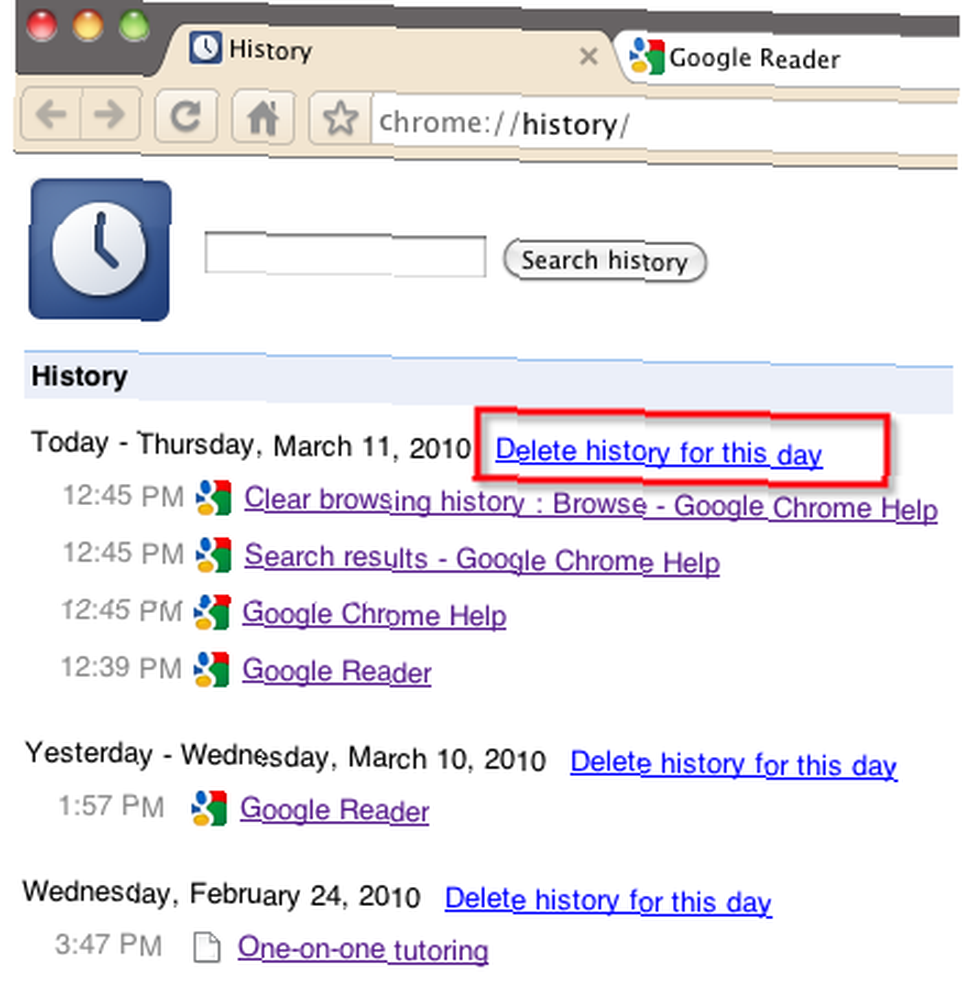Click the bold History section header
The width and height of the screenshot is (962, 1000).
coord(80,376)
